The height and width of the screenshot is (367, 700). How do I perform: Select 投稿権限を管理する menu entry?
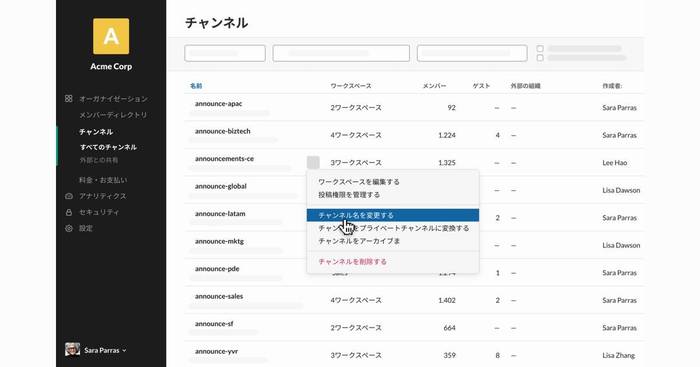click(349, 195)
